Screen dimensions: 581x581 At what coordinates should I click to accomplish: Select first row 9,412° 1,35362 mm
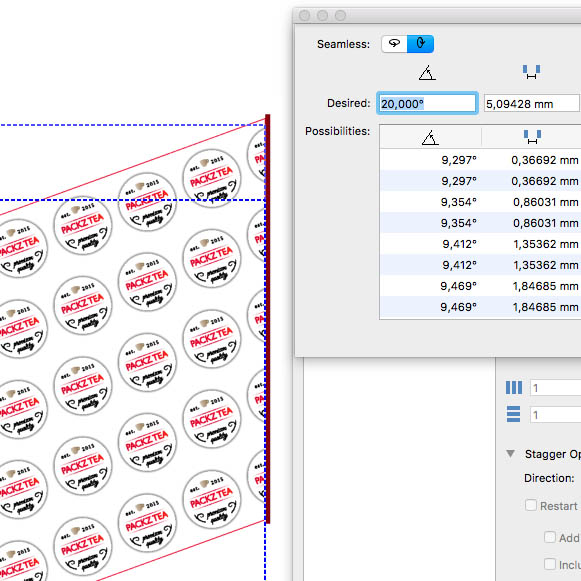[x=480, y=244]
